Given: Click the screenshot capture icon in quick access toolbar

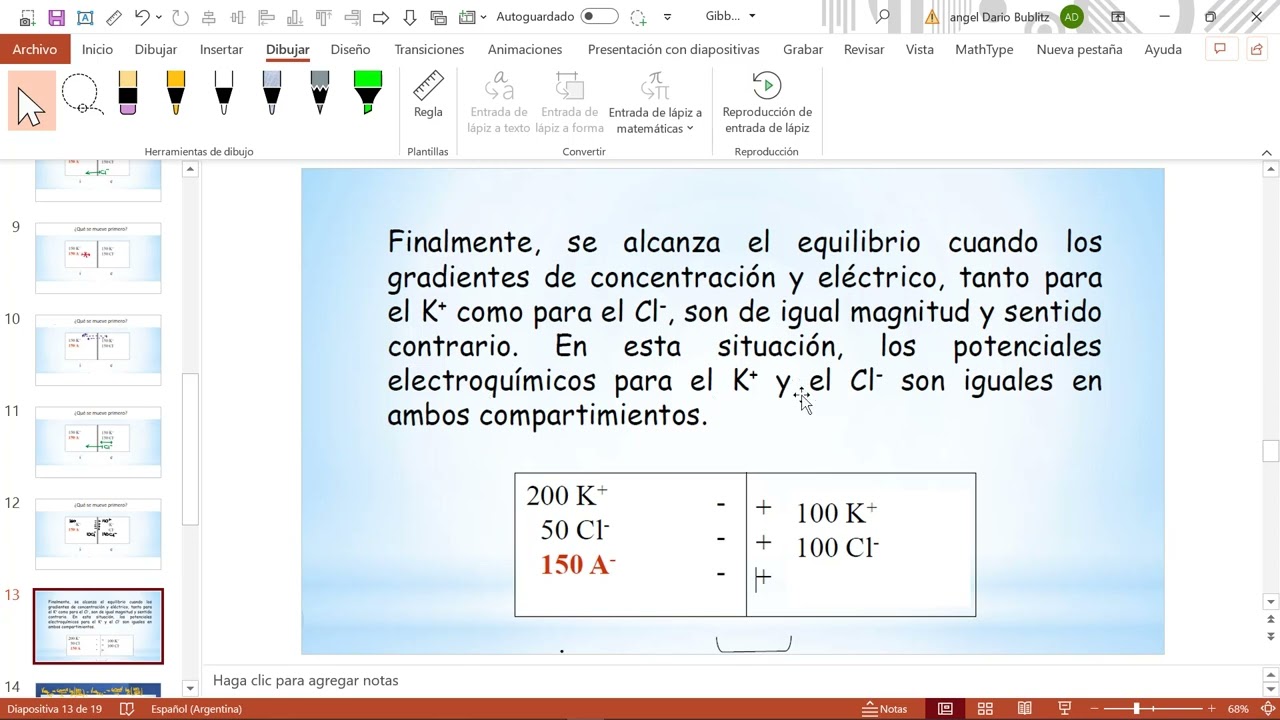Looking at the screenshot, I should [27, 17].
